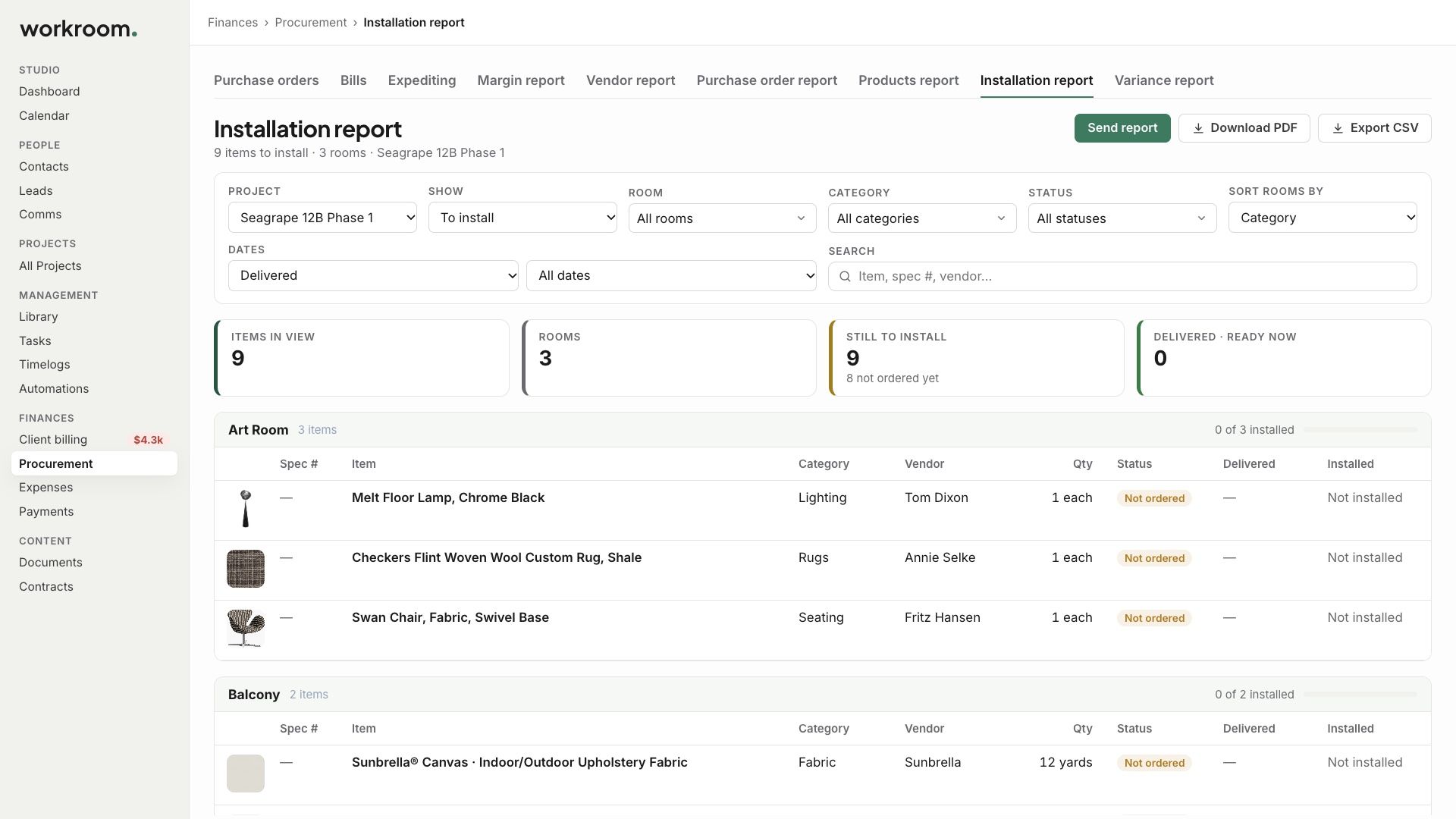
Task: Open the Products report tab
Action: 908,80
